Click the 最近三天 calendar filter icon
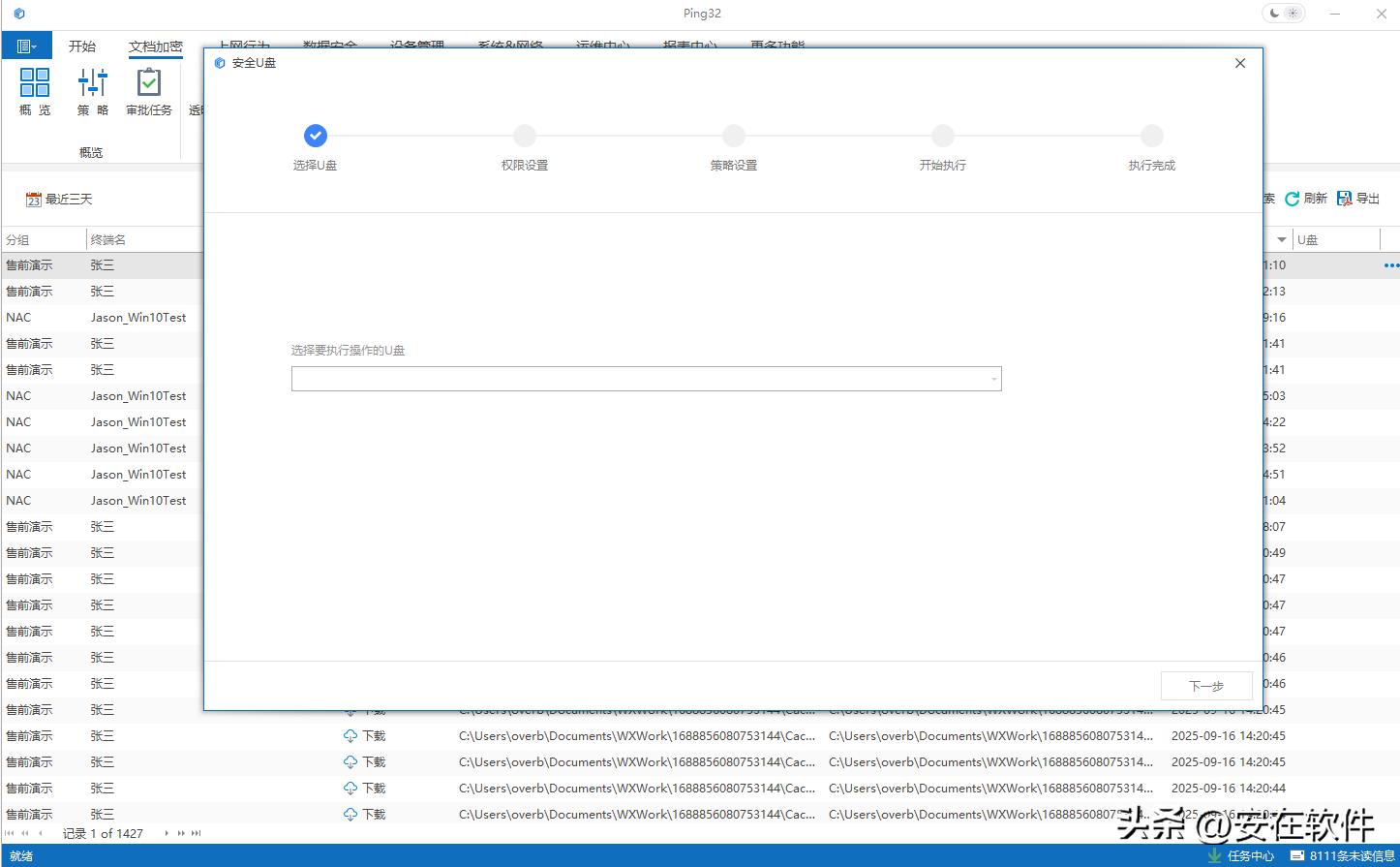1400x867 pixels. coord(34,200)
